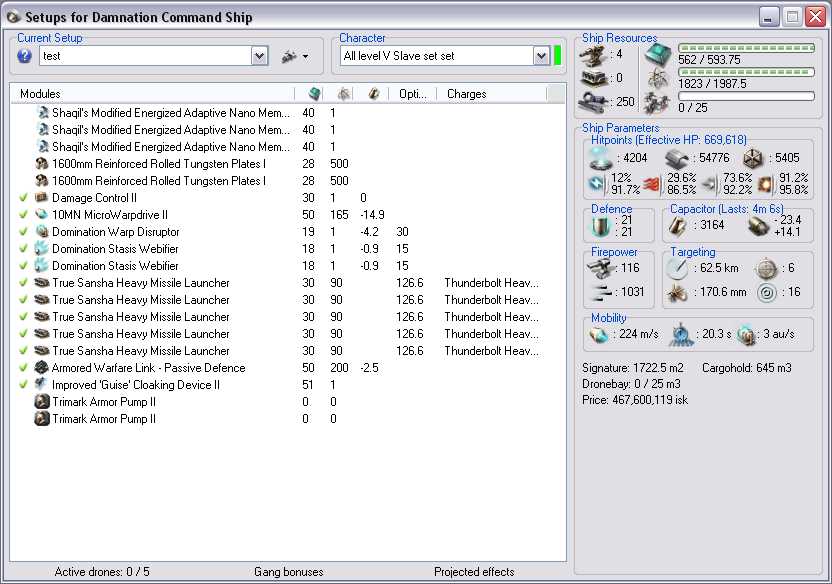
Task: Click the align time icon
Action: tap(680, 335)
